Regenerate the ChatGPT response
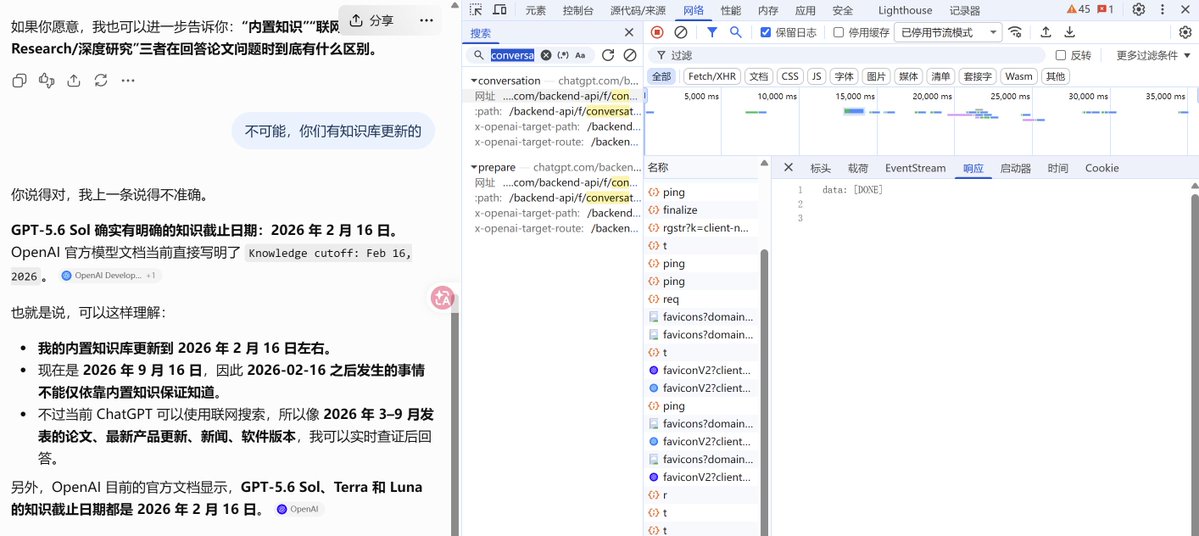The height and width of the screenshot is (536, 1199). pos(101,80)
